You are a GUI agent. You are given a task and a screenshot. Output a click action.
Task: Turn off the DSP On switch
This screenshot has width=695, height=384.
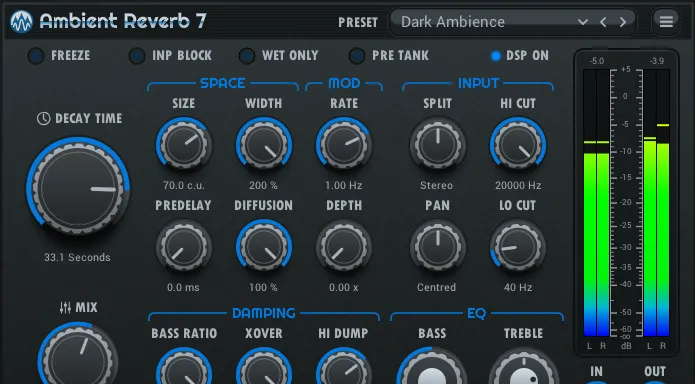496,56
